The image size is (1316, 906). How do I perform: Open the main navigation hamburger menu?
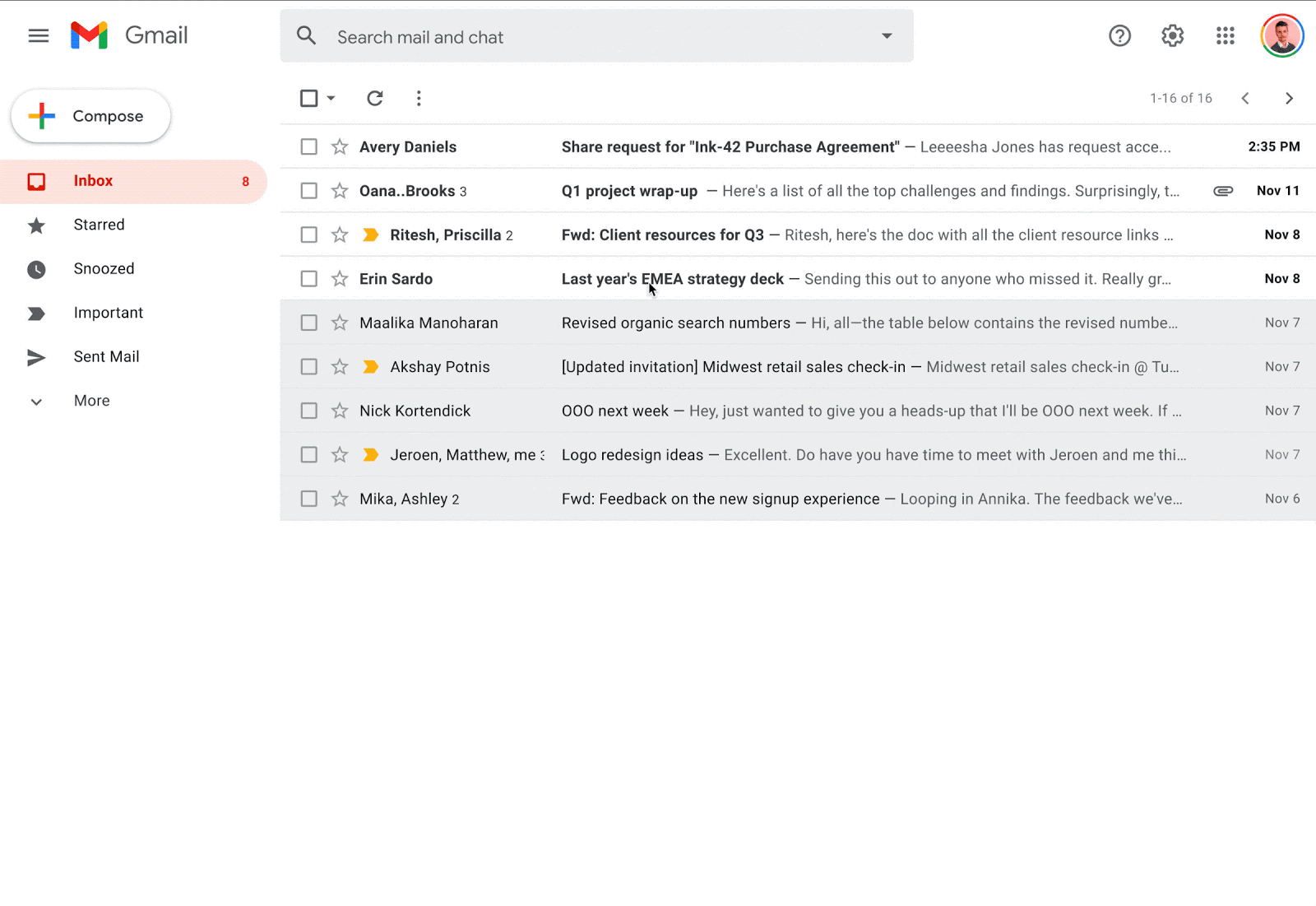[x=38, y=35]
